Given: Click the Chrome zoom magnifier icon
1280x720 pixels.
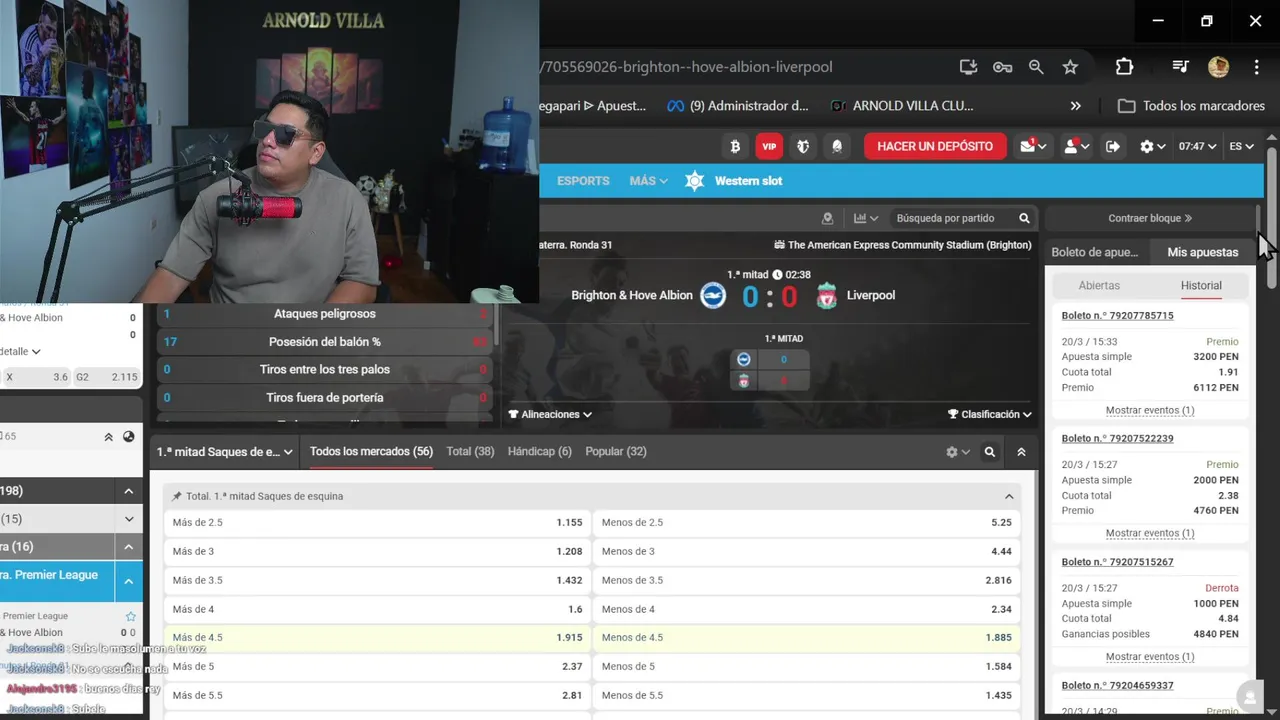Looking at the screenshot, I should click(1036, 67).
